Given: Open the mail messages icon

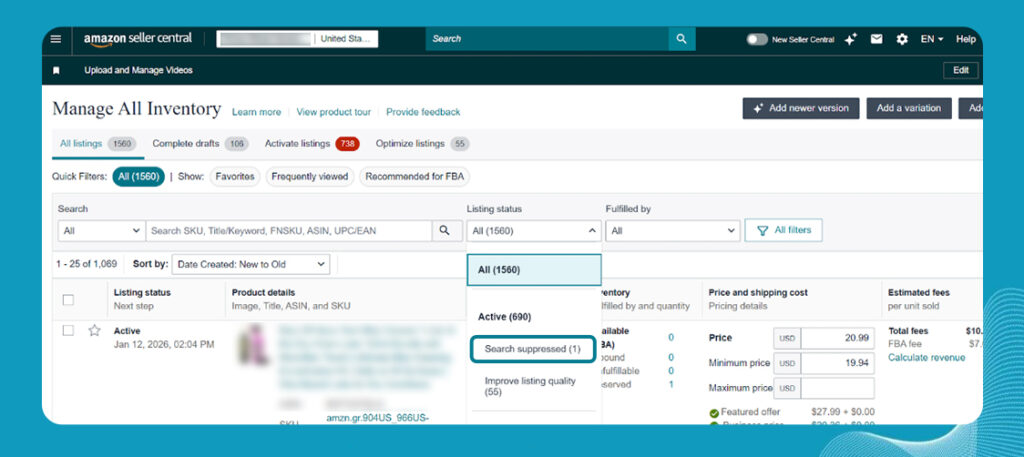Looking at the screenshot, I should point(876,39).
